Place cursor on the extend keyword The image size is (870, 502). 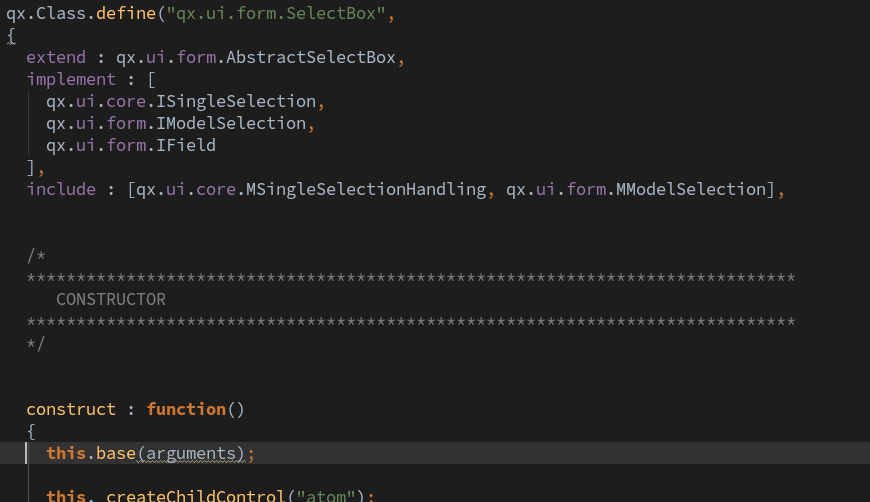tap(56, 57)
